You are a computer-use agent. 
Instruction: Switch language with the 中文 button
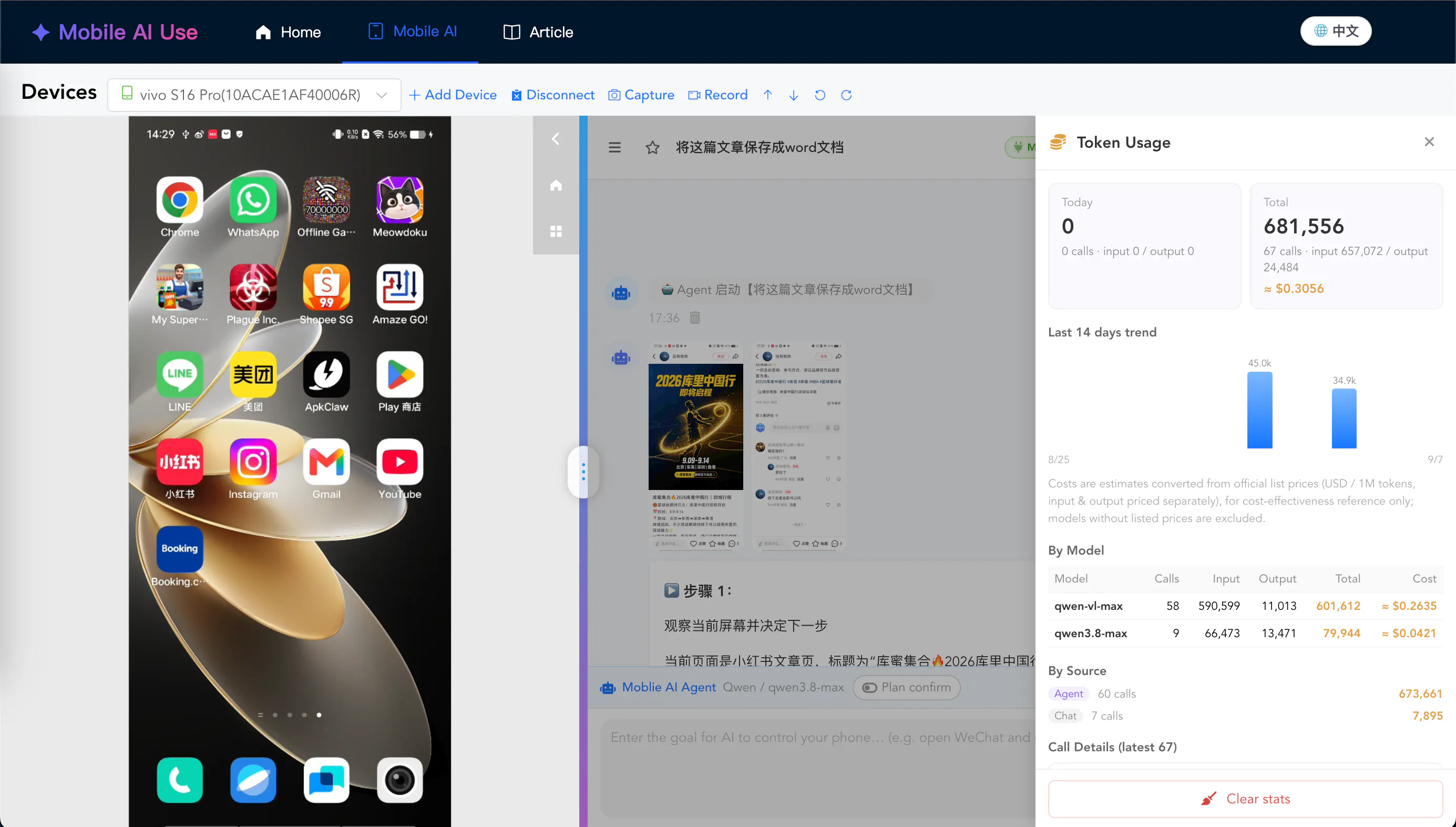click(x=1336, y=30)
